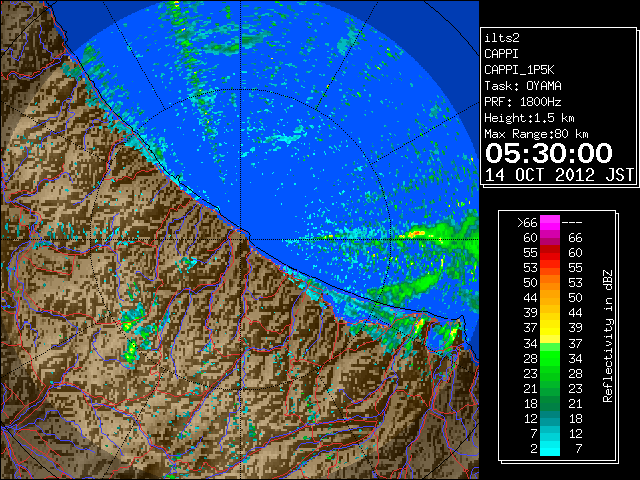Click the 05:30:00 timestamp
Viewport: 640px width, 480px height.
[x=549, y=153]
